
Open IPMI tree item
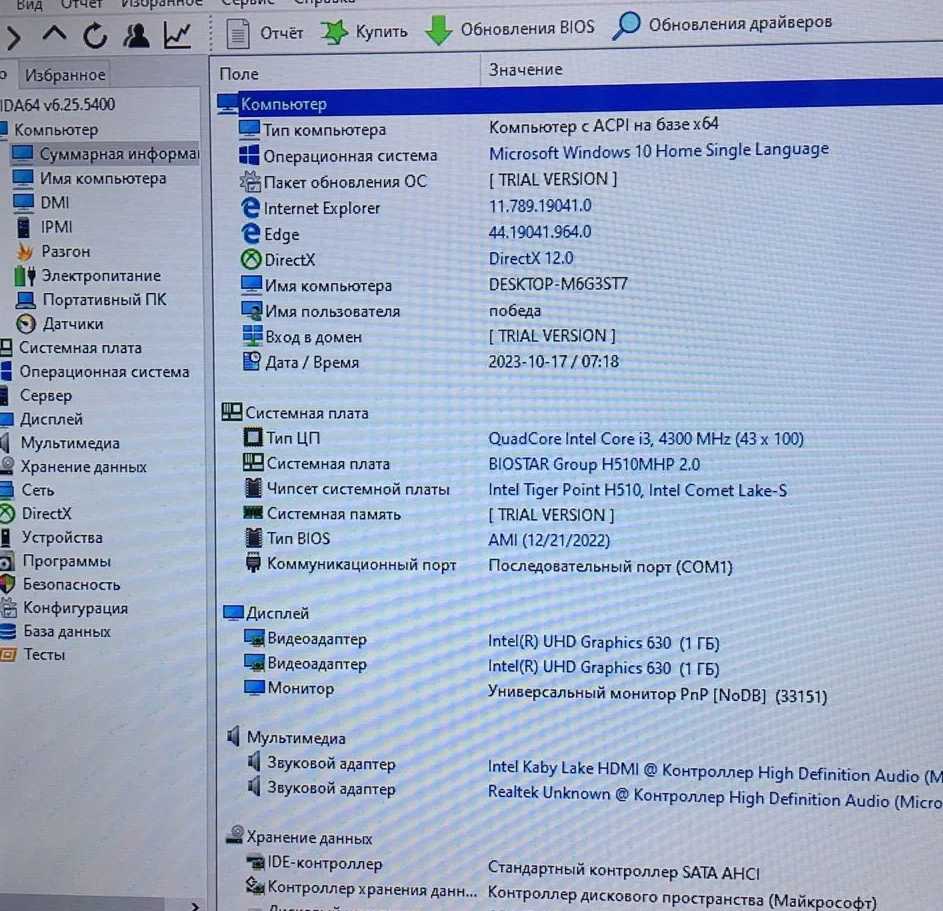(x=45, y=227)
